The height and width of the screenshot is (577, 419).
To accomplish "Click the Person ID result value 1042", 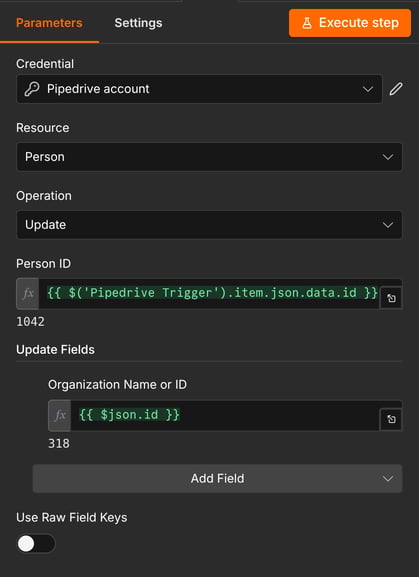I will click(x=30, y=322).
